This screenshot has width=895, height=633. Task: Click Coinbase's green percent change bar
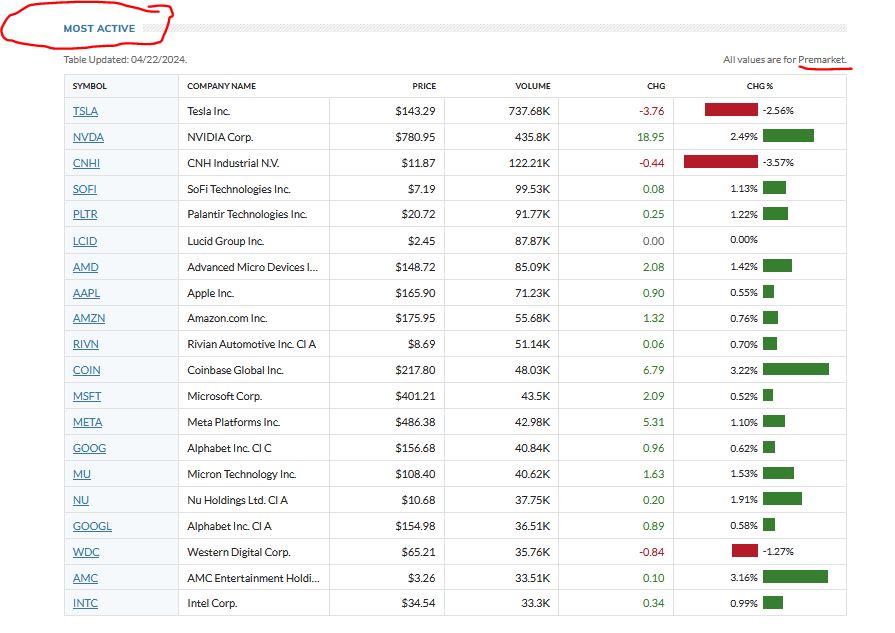[795, 370]
